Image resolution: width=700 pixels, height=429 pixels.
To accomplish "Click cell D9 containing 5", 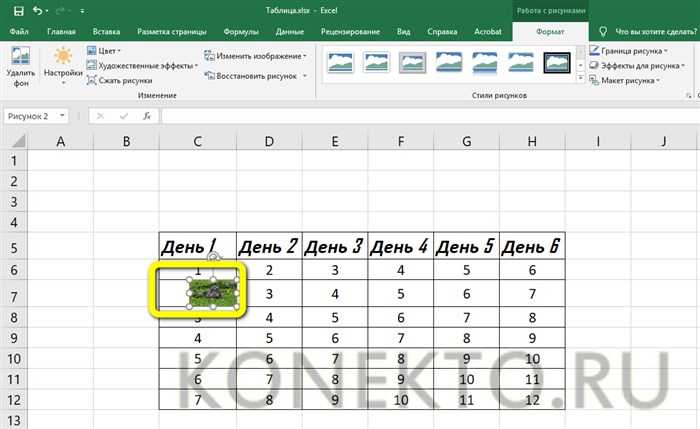I will pyautogui.click(x=269, y=338).
